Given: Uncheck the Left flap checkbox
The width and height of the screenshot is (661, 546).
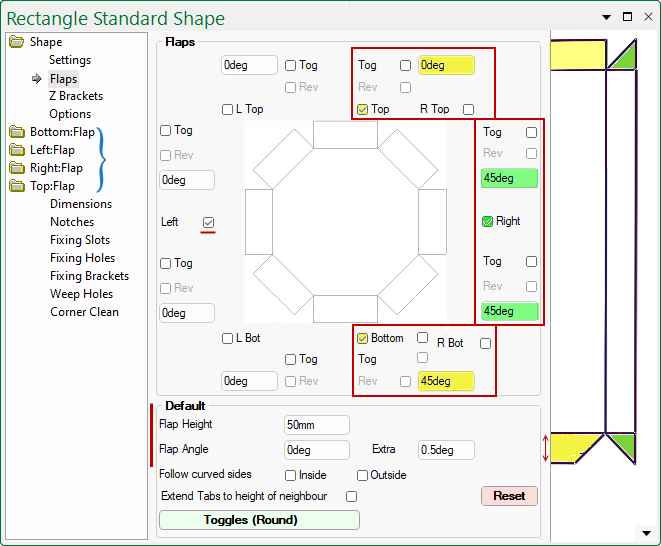Looking at the screenshot, I should point(208,222).
